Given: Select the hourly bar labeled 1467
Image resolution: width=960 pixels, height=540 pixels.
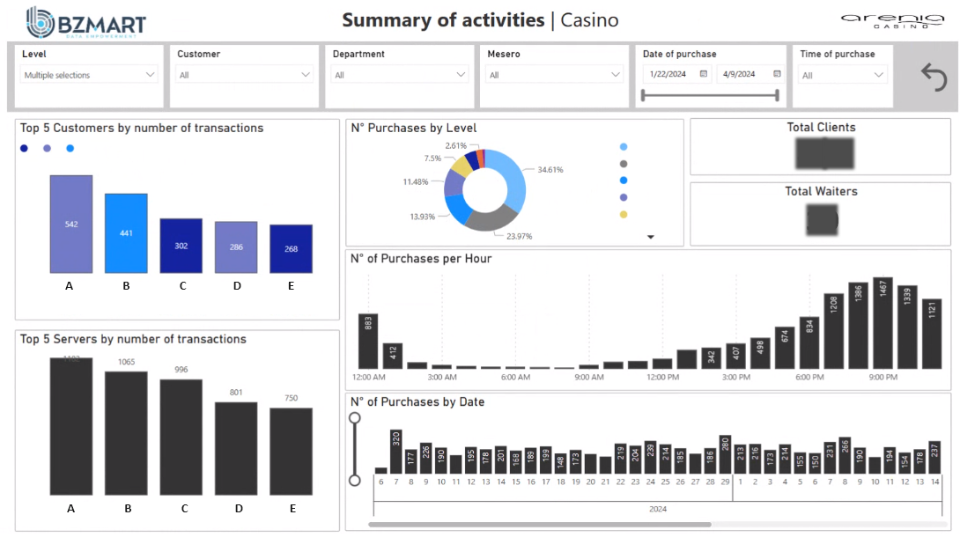Looking at the screenshot, I should click(x=883, y=323).
